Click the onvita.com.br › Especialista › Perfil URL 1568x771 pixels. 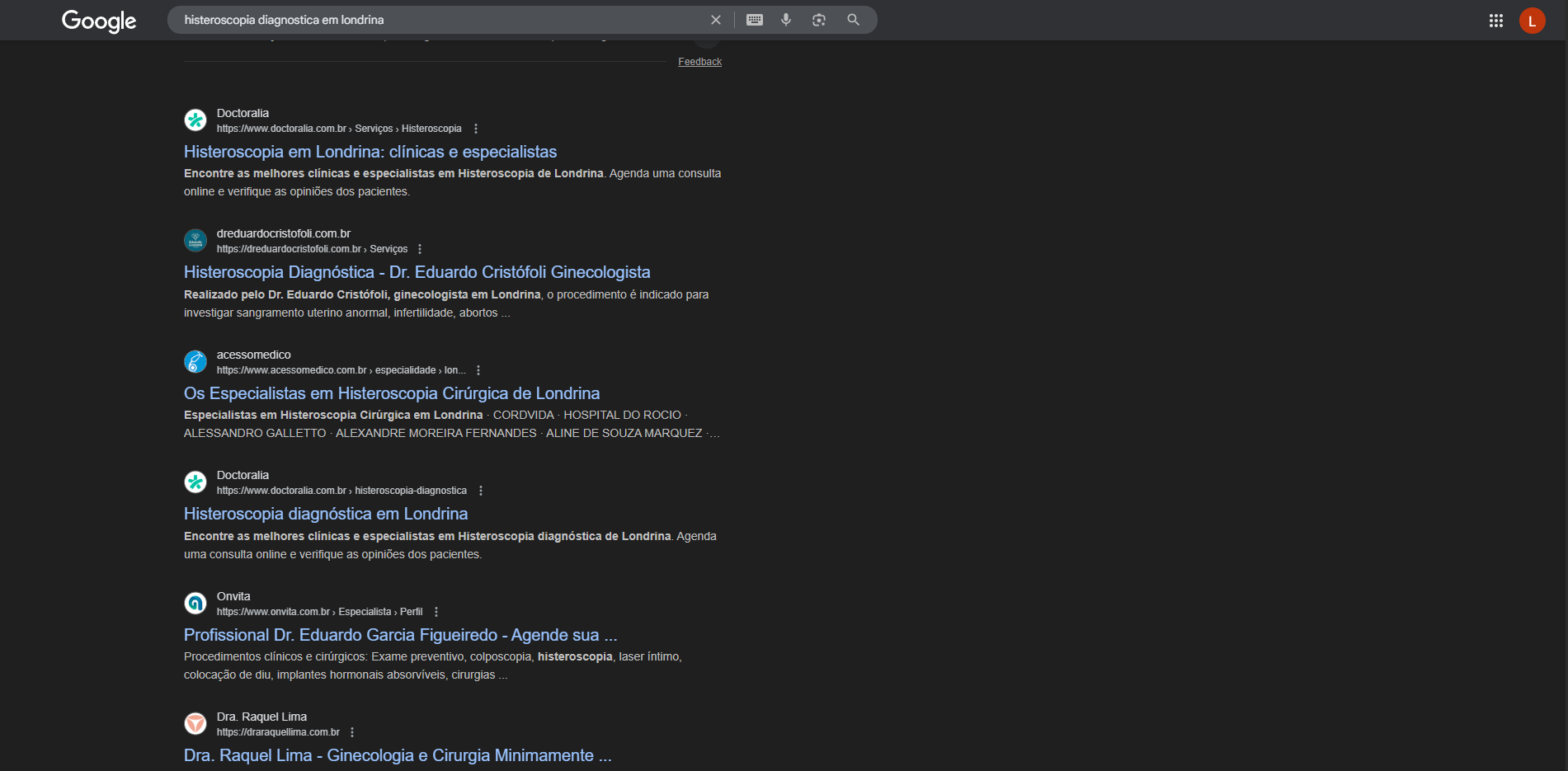(319, 612)
